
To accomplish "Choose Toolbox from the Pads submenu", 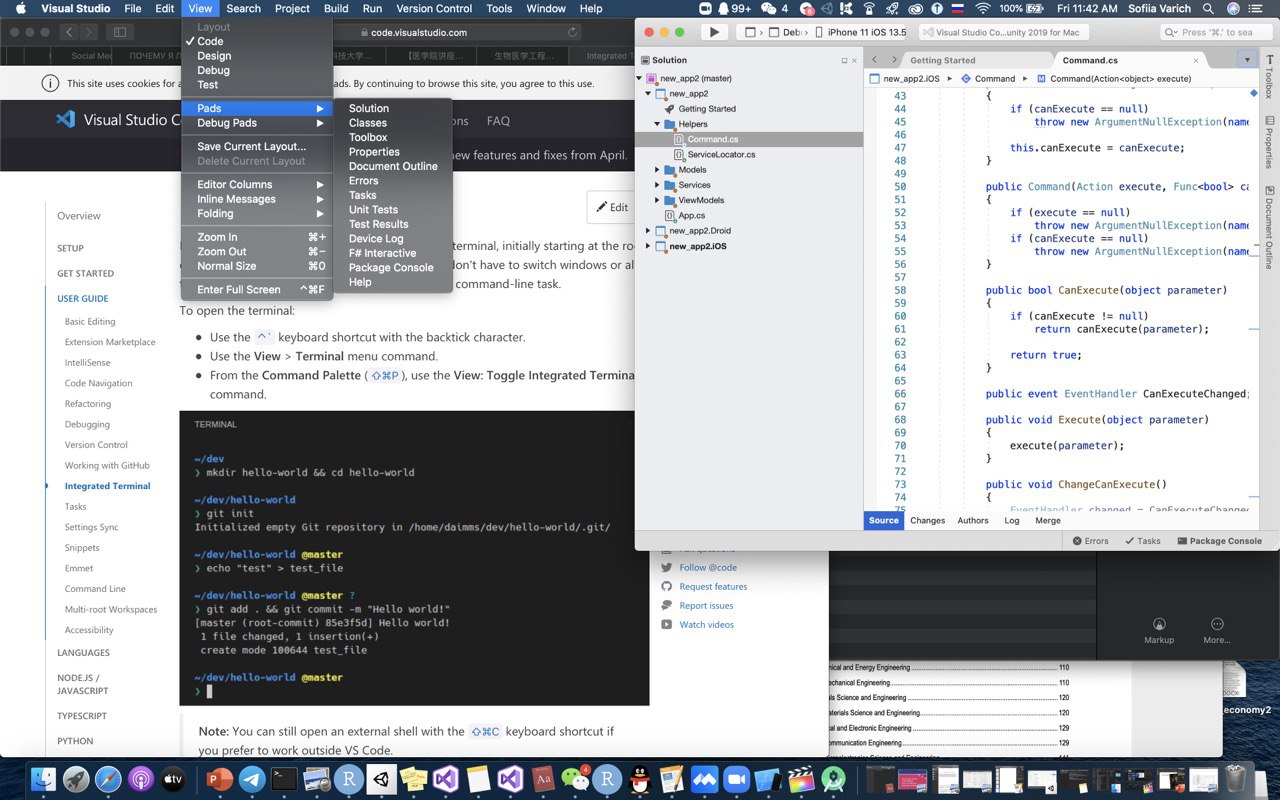I will click(393, 137).
